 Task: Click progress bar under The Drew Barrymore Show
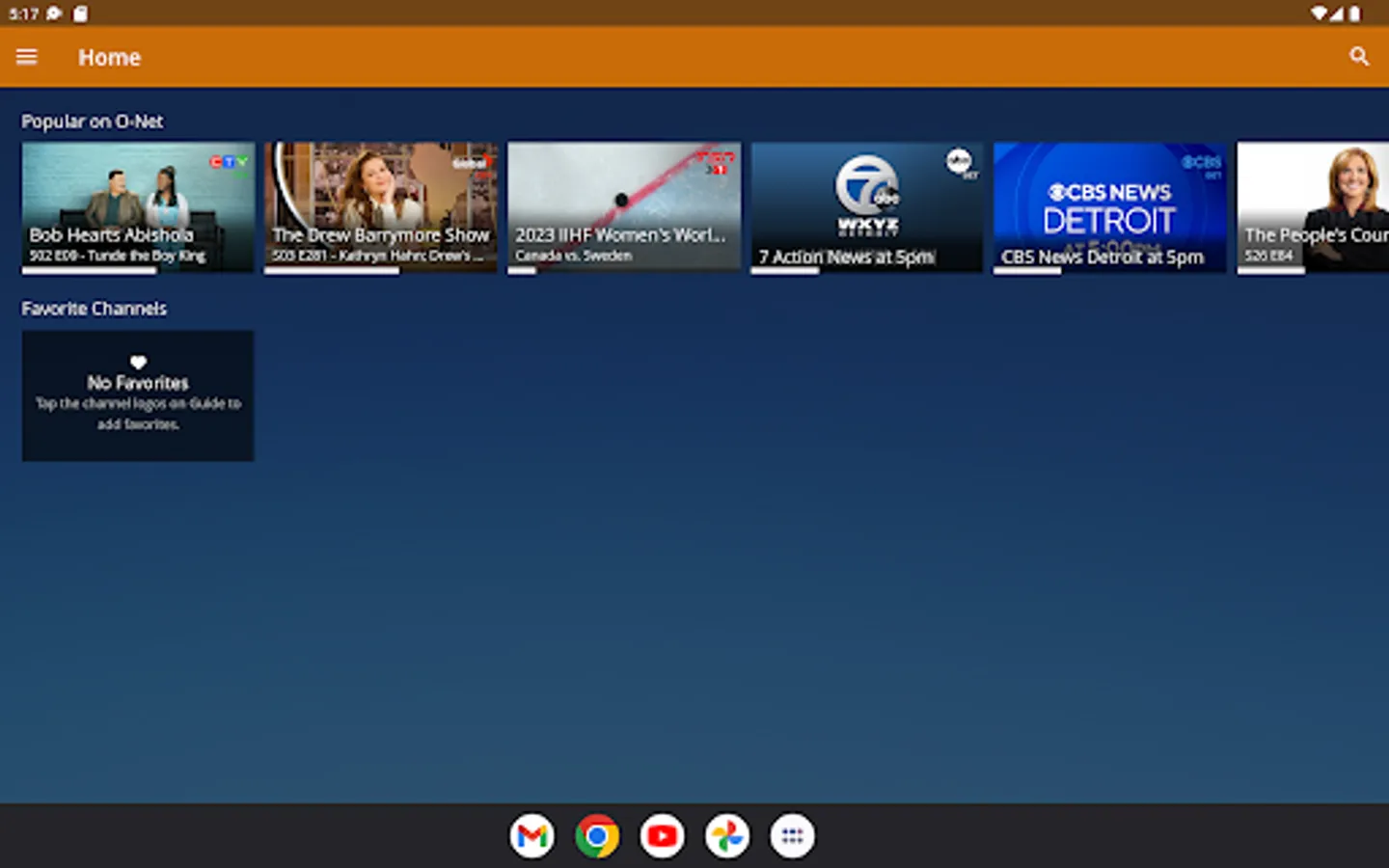pyautogui.click(x=381, y=271)
